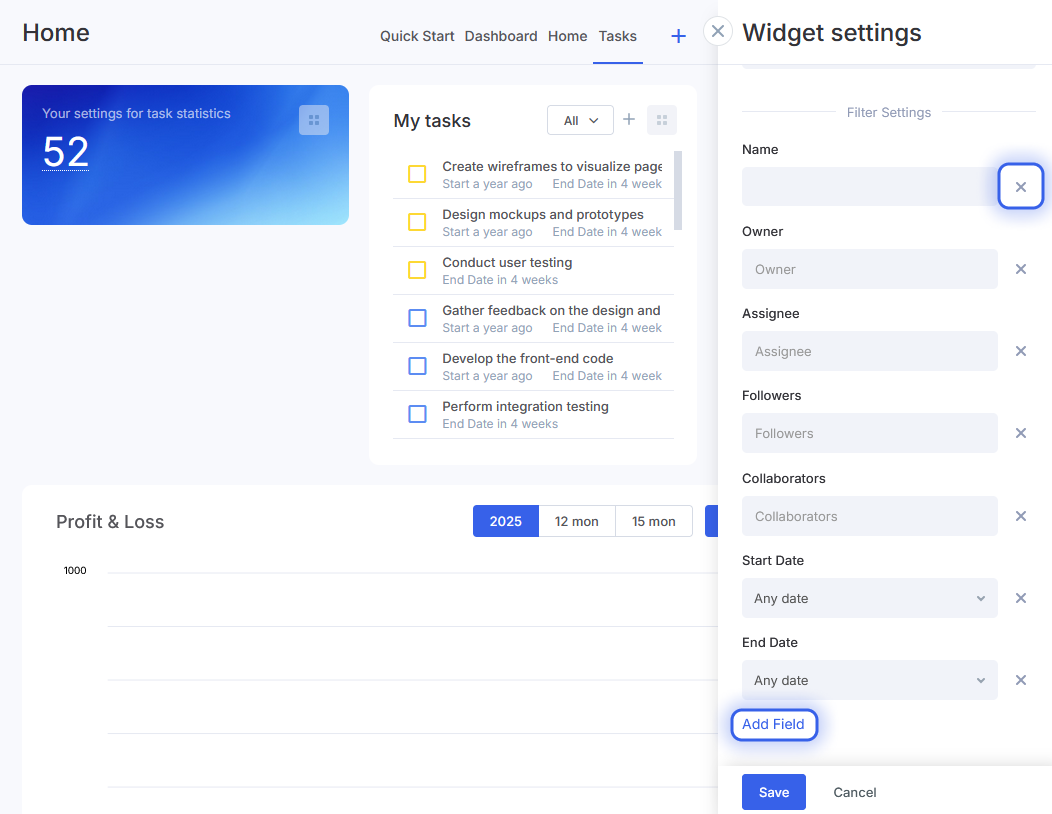Image resolution: width=1052 pixels, height=814 pixels.
Task: Switch to Dashboard tab
Action: [x=501, y=36]
